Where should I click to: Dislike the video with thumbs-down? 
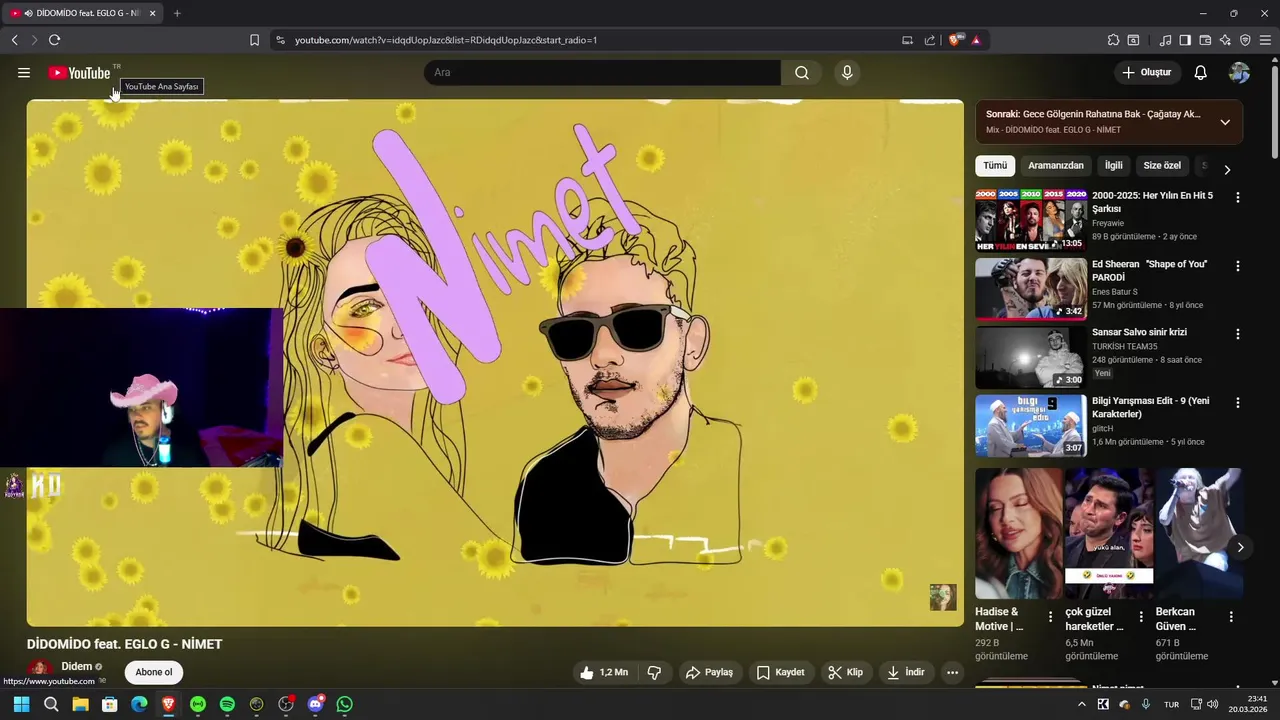(654, 673)
